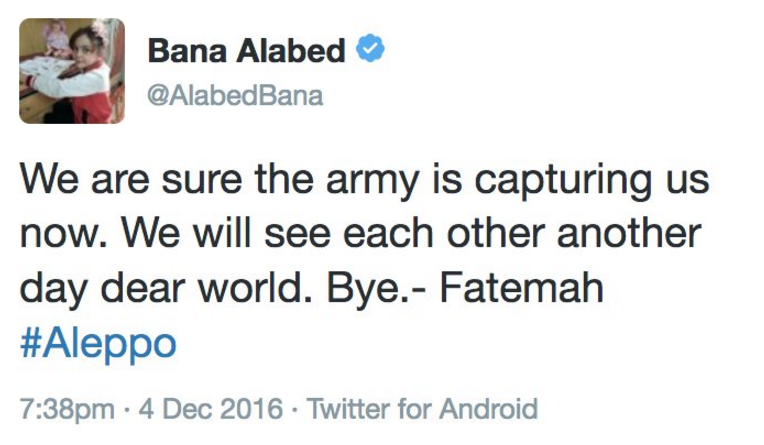Click the white checkmark inside the verified badge
The width and height of the screenshot is (764, 445).
pyautogui.click(x=370, y=48)
